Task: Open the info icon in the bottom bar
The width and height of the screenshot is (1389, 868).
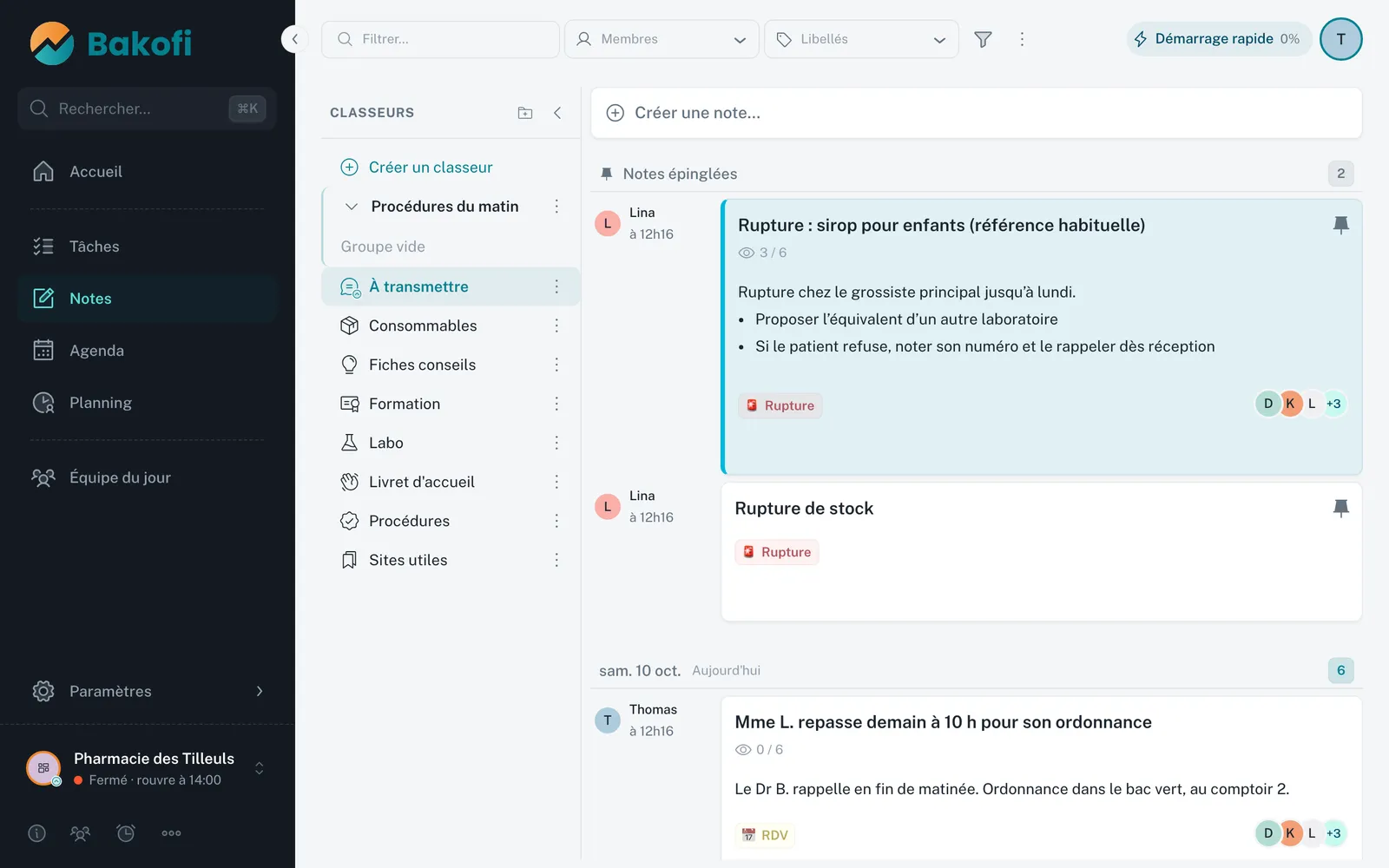Action: 36,833
